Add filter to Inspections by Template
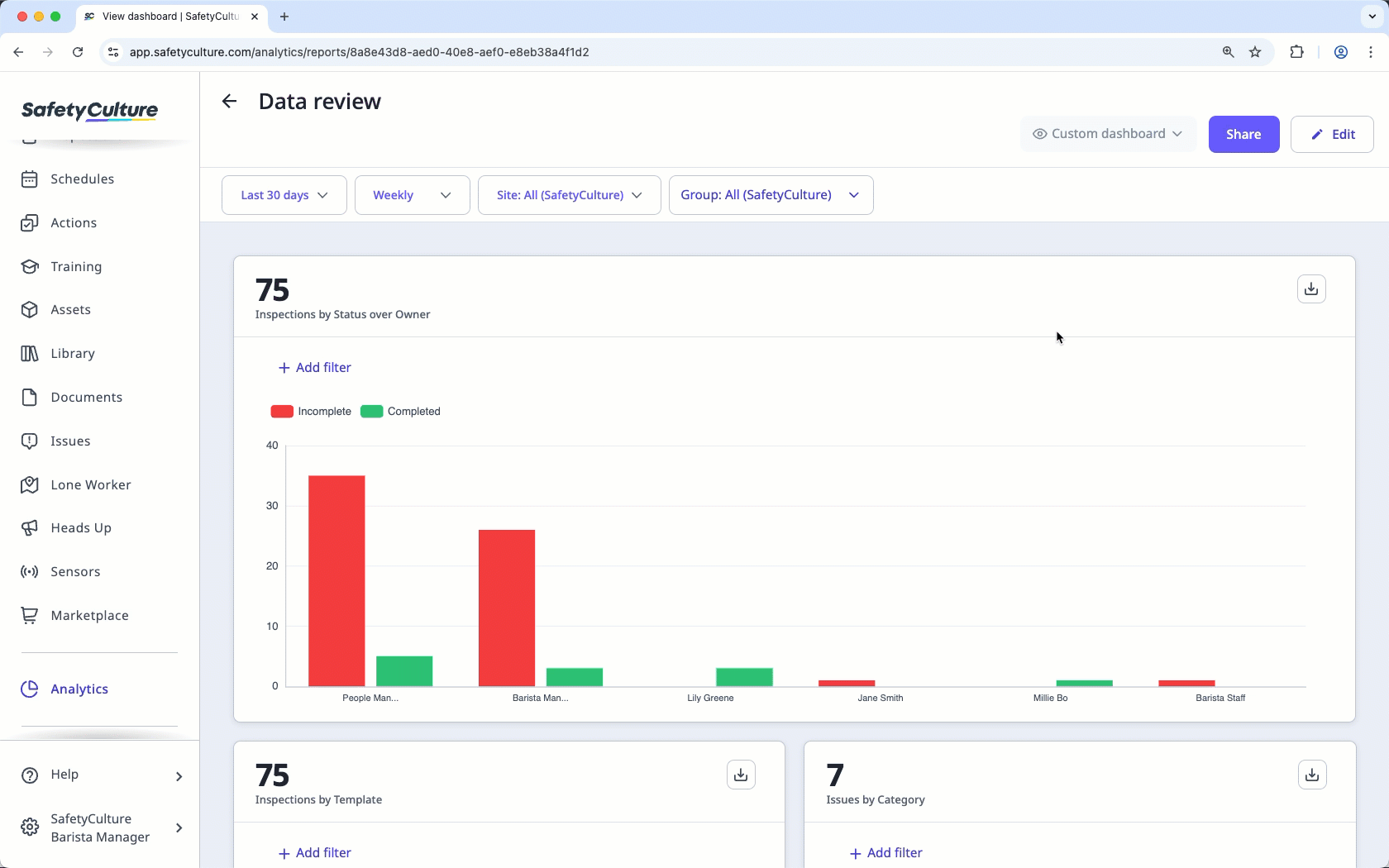The image size is (1389, 868). pos(315,853)
